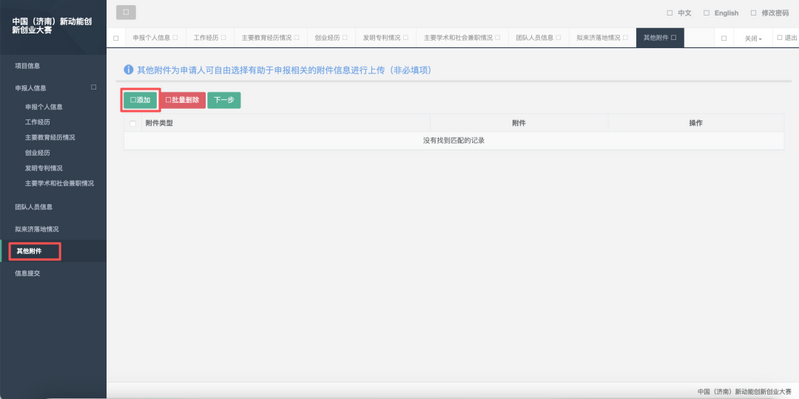Switch to the 工作经历 tab
This screenshot has height=399, width=799.
pyautogui.click(x=206, y=38)
